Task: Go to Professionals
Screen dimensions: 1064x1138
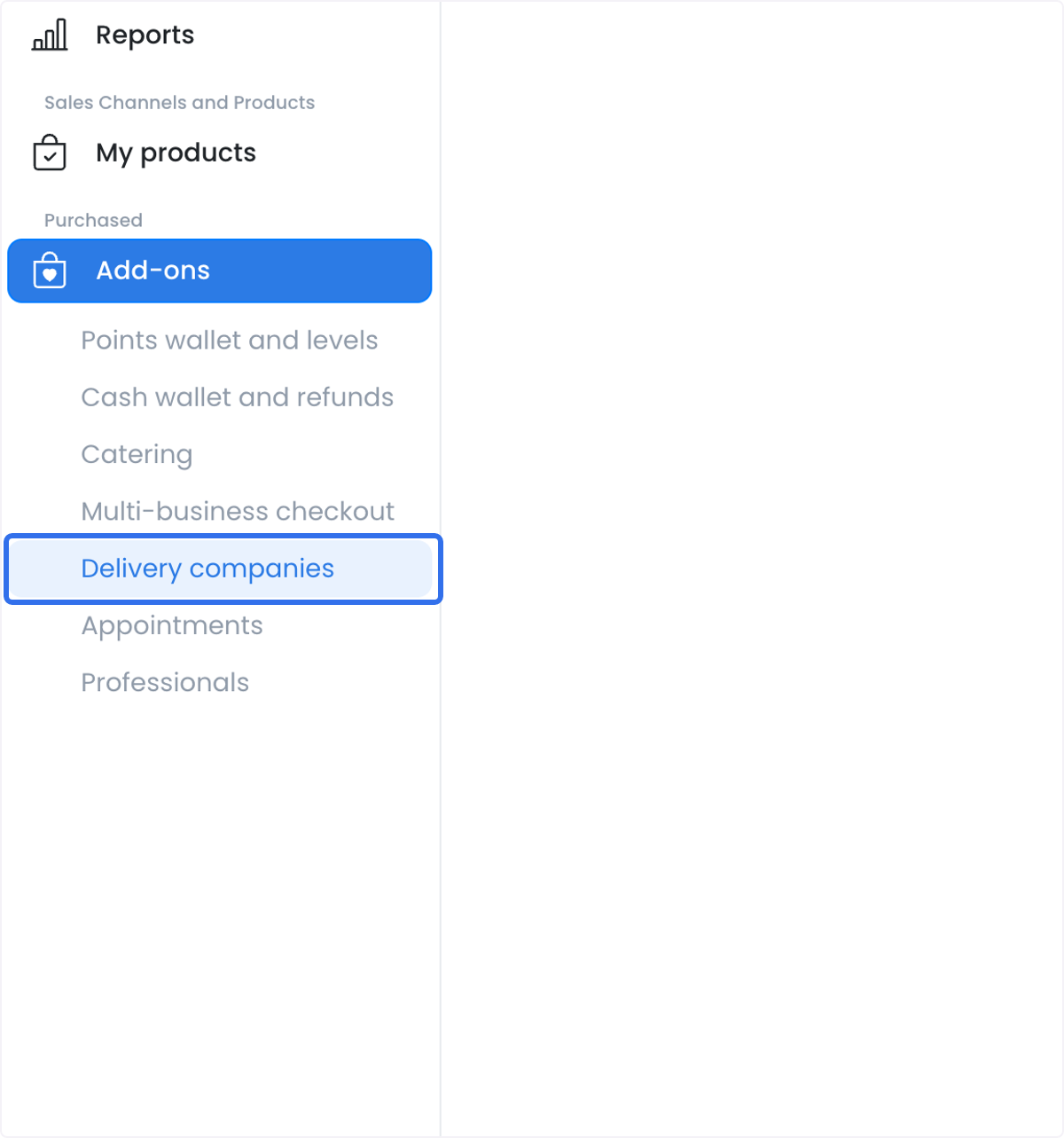Action: pyautogui.click(x=165, y=682)
